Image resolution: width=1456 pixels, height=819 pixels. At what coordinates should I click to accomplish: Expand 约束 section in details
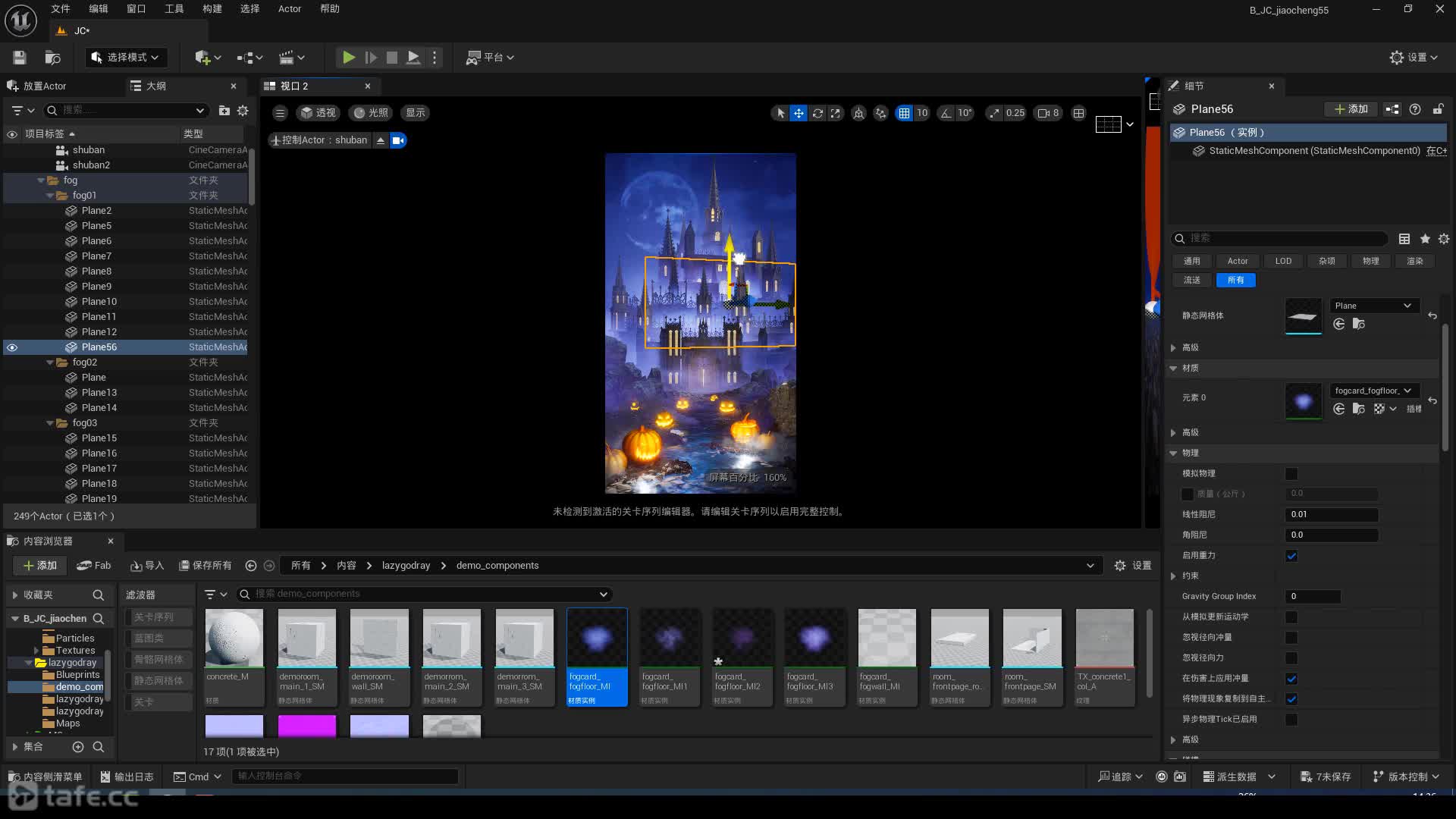point(1173,576)
